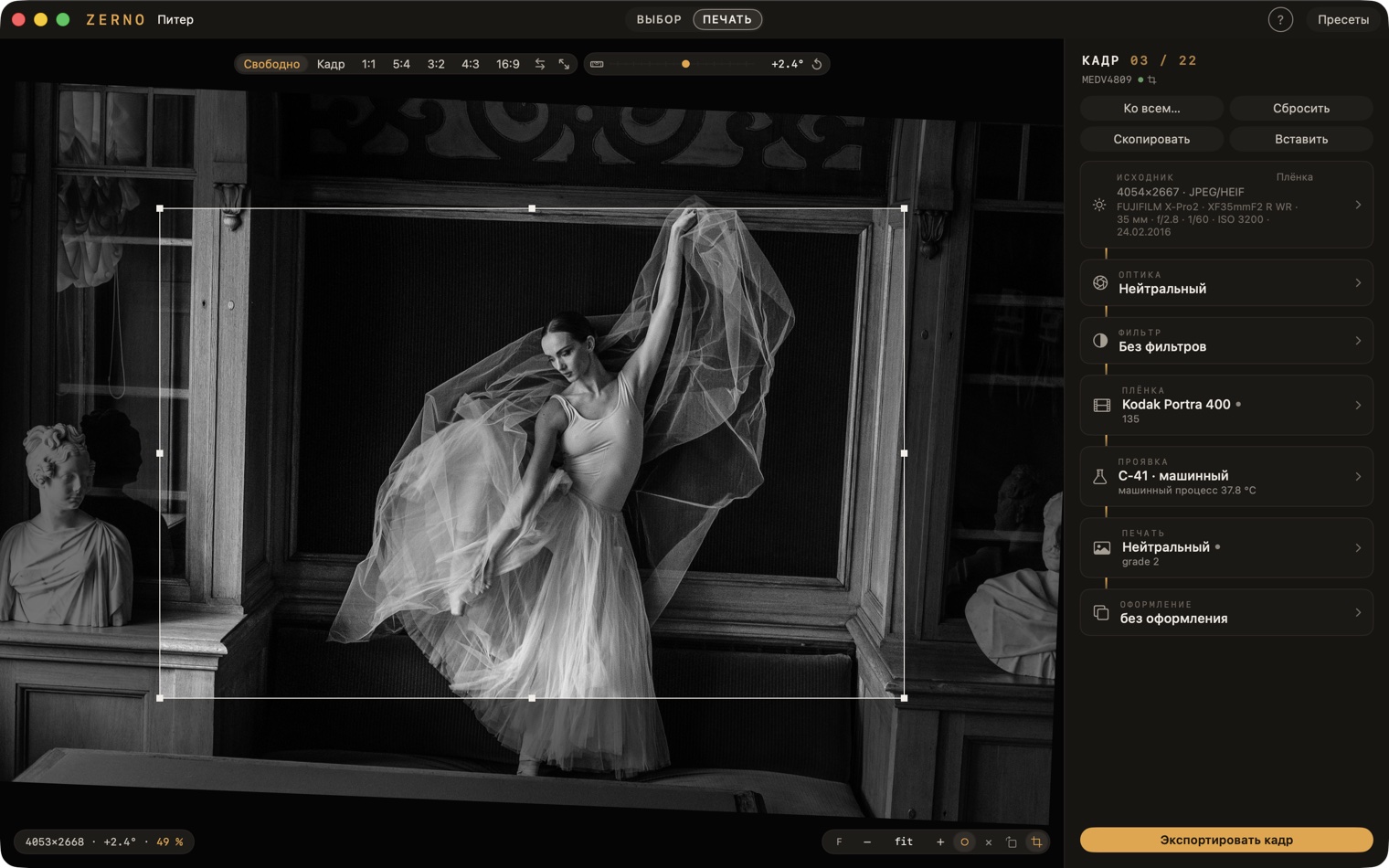Expand the Плёнка Kodak Portra 400 section
The image size is (1389, 868).
(1226, 405)
